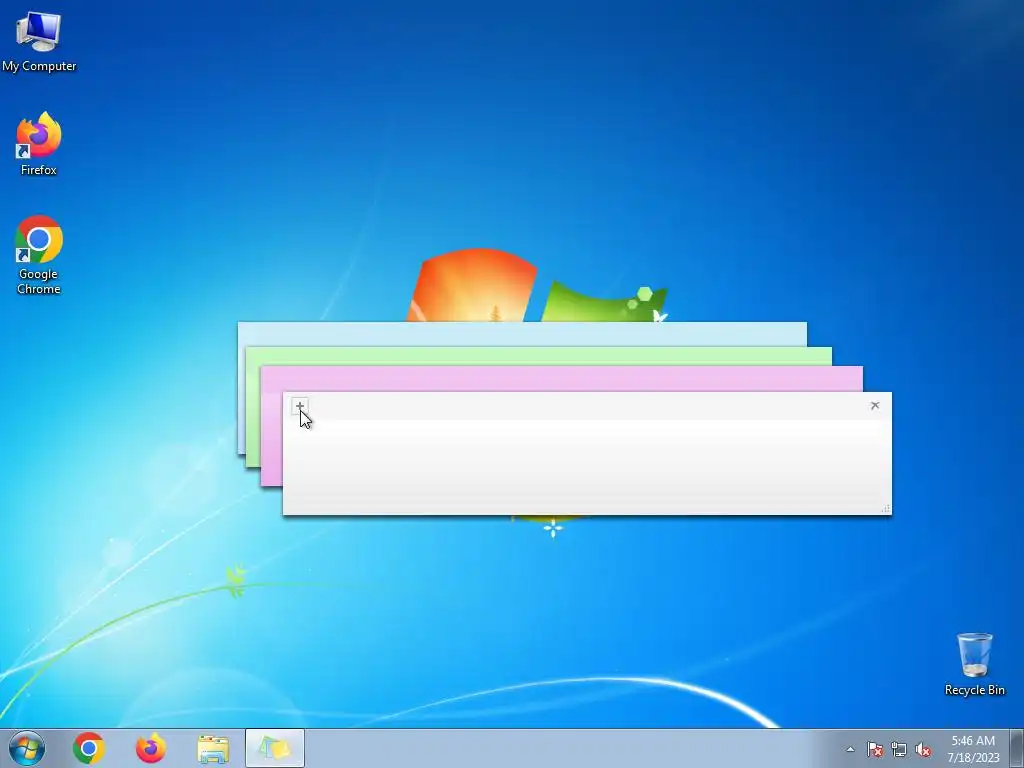Open the Windows Start menu
Screen dimensions: 1024x768
[x=27, y=748]
